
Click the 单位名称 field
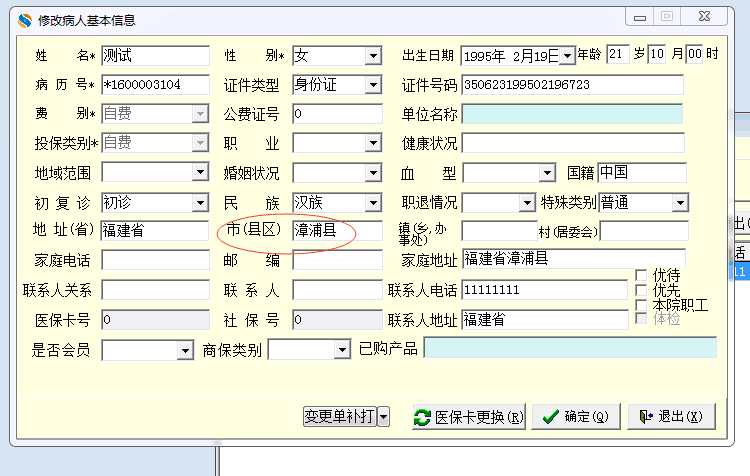573,114
